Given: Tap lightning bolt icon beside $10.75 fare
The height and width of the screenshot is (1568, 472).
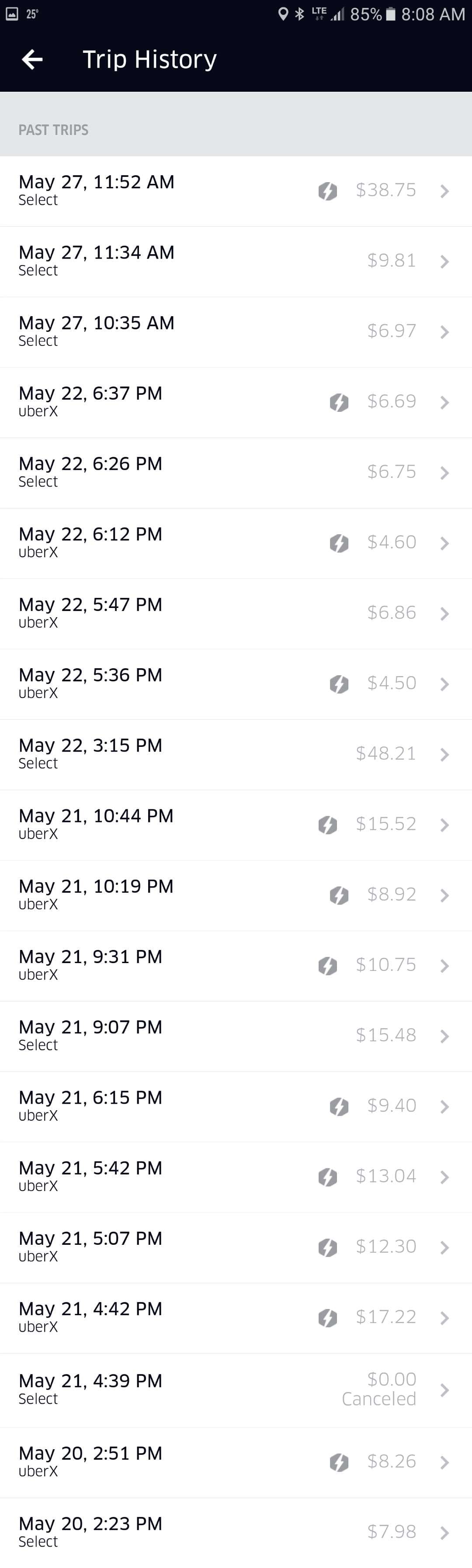Looking at the screenshot, I should (x=328, y=965).
